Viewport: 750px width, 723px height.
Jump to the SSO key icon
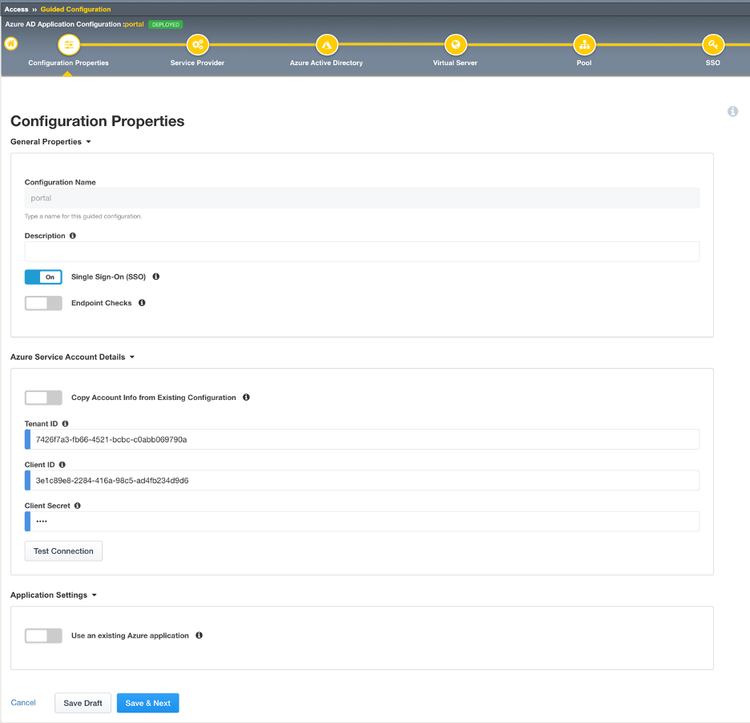[x=713, y=45]
